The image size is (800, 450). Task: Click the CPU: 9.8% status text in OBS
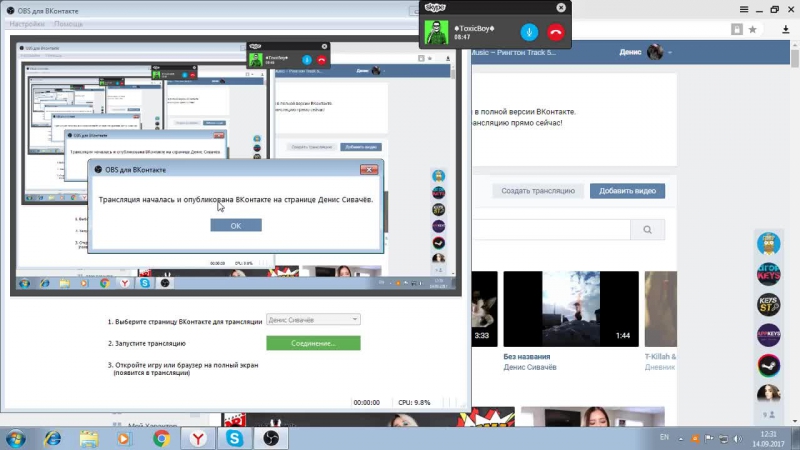tap(414, 403)
